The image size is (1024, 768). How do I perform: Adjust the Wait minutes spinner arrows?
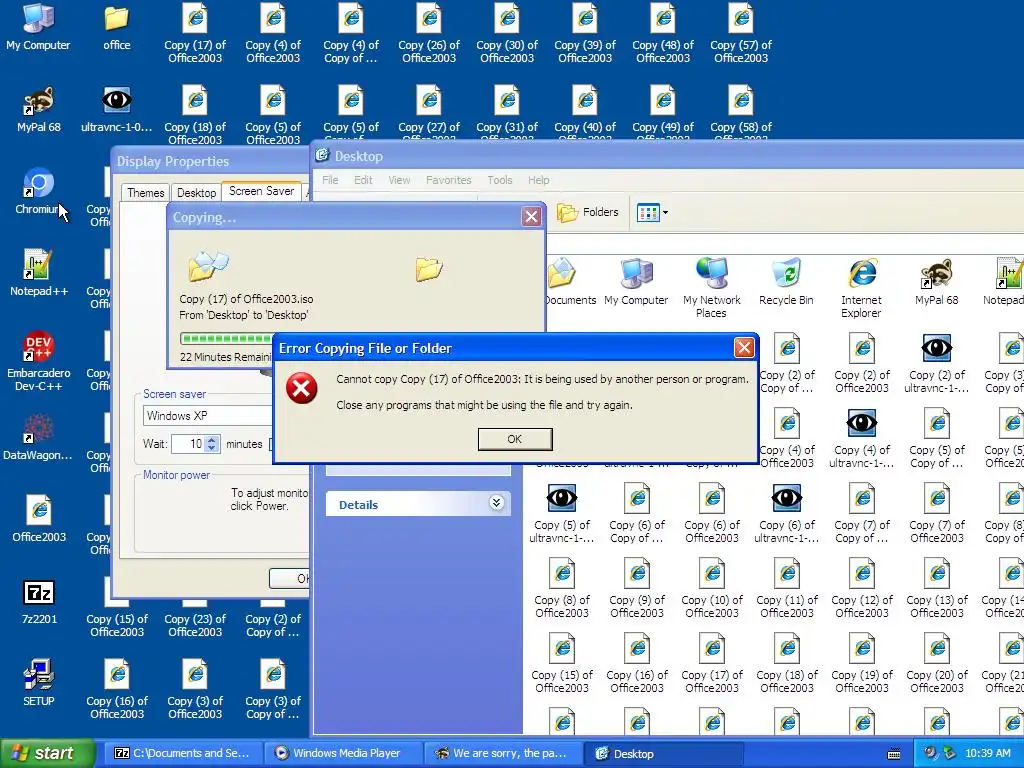coord(212,444)
